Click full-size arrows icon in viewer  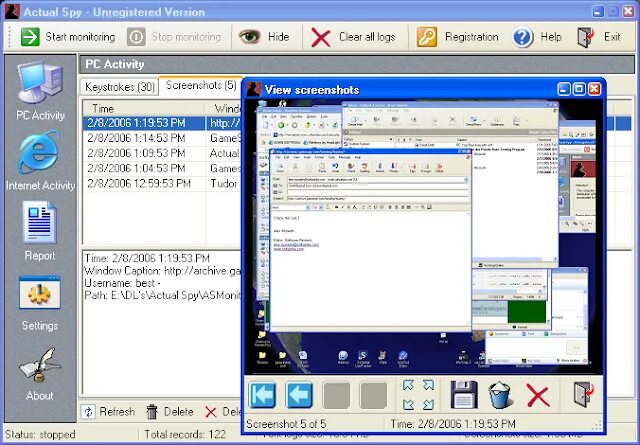click(418, 395)
